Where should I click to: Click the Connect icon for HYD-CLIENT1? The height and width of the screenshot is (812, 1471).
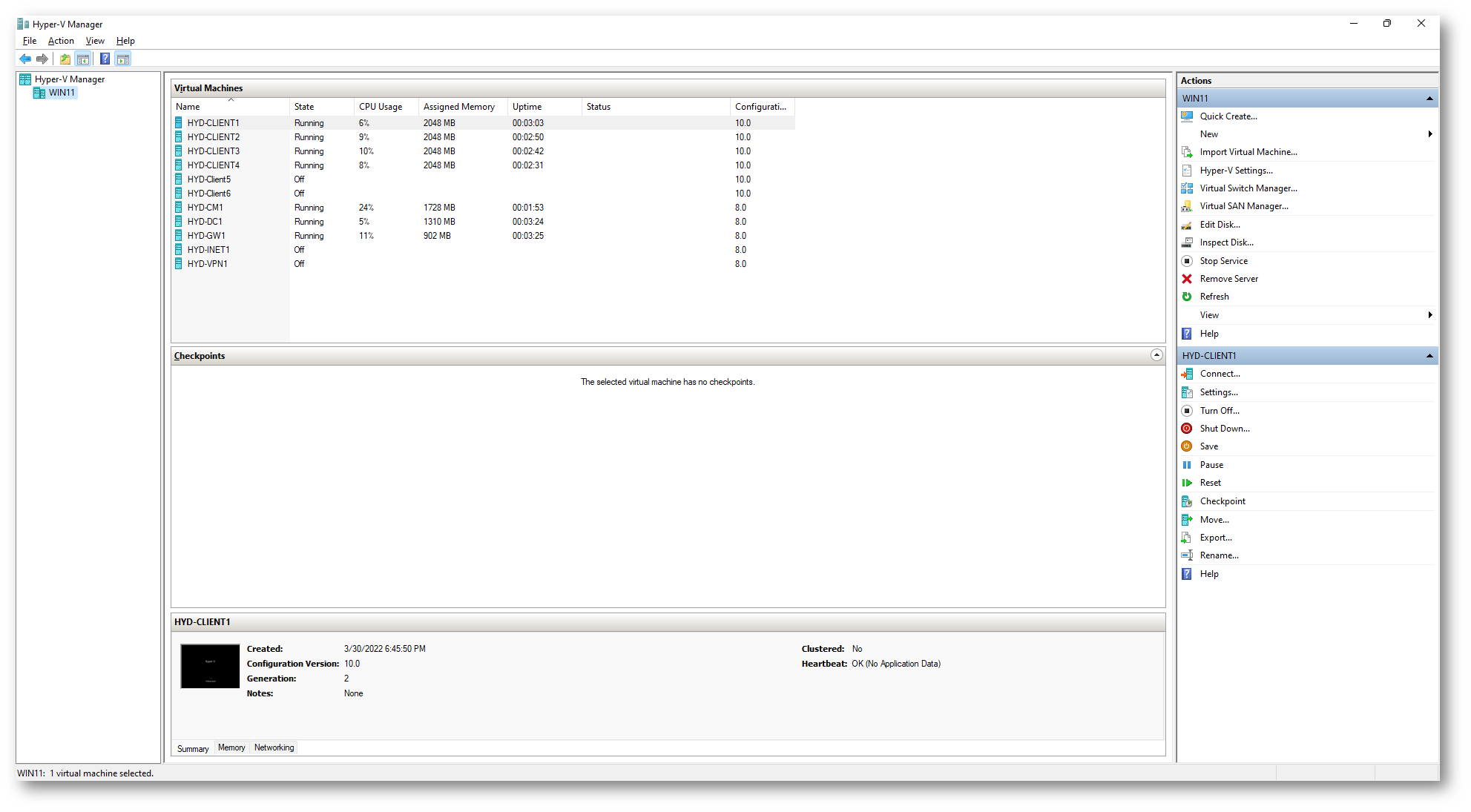click(1187, 374)
